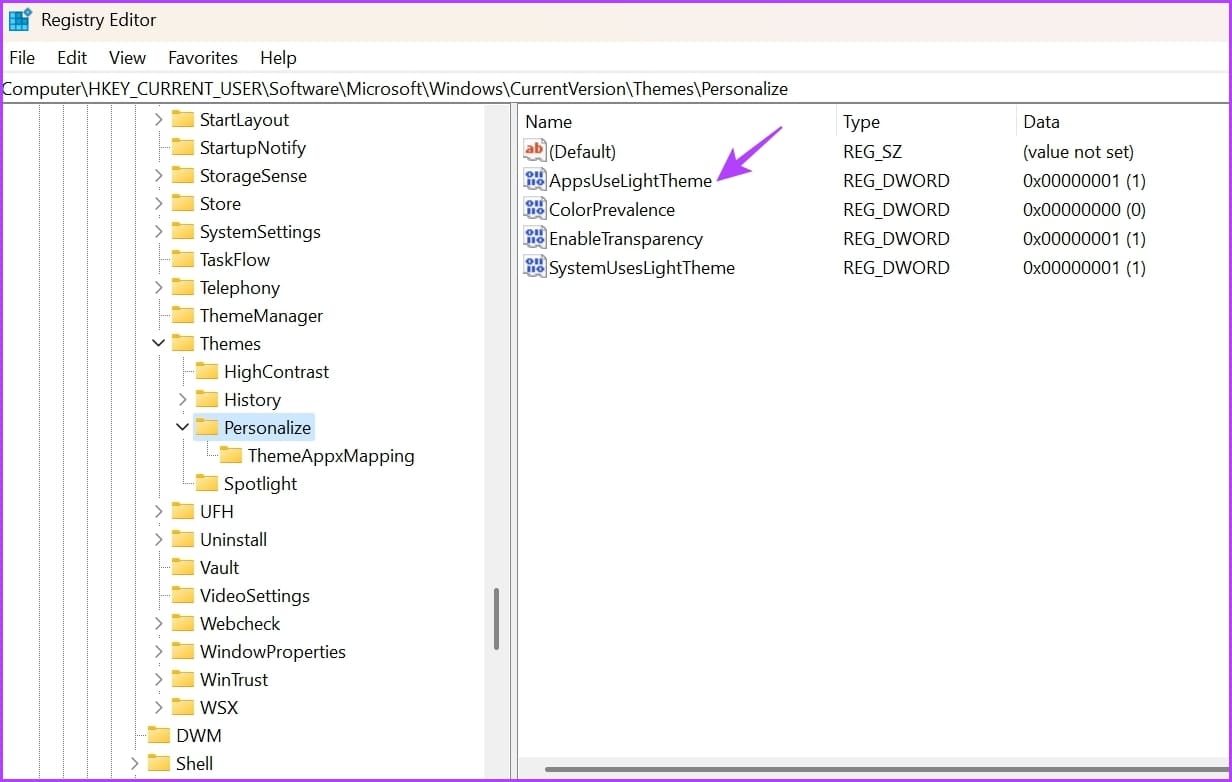Viewport: 1232px width, 782px height.
Task: Collapse the Themes key
Action: pyautogui.click(x=158, y=343)
